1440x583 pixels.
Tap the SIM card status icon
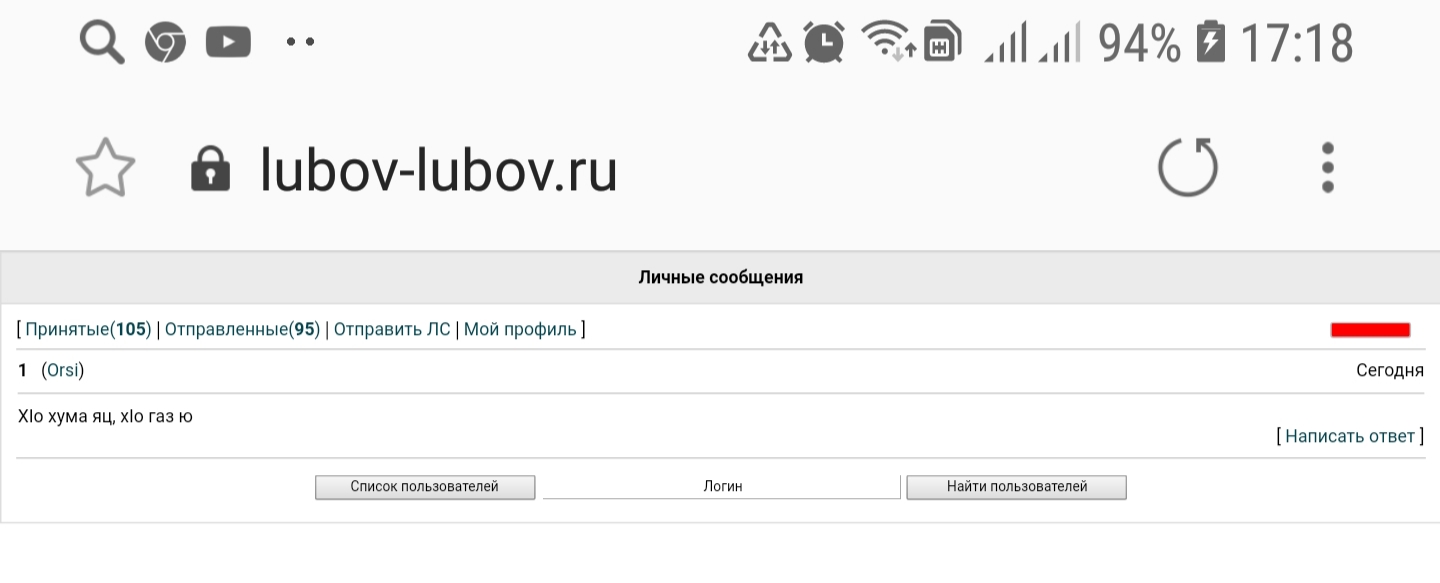pos(942,43)
